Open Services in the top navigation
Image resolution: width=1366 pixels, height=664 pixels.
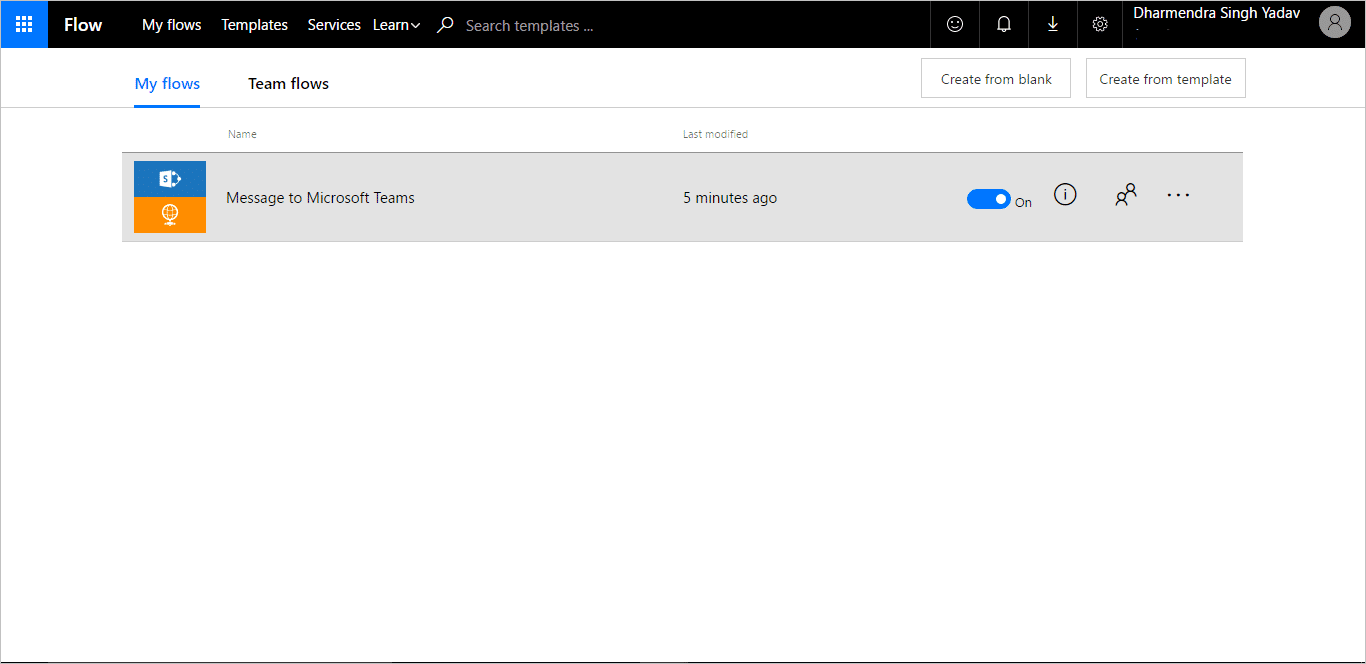[x=334, y=25]
